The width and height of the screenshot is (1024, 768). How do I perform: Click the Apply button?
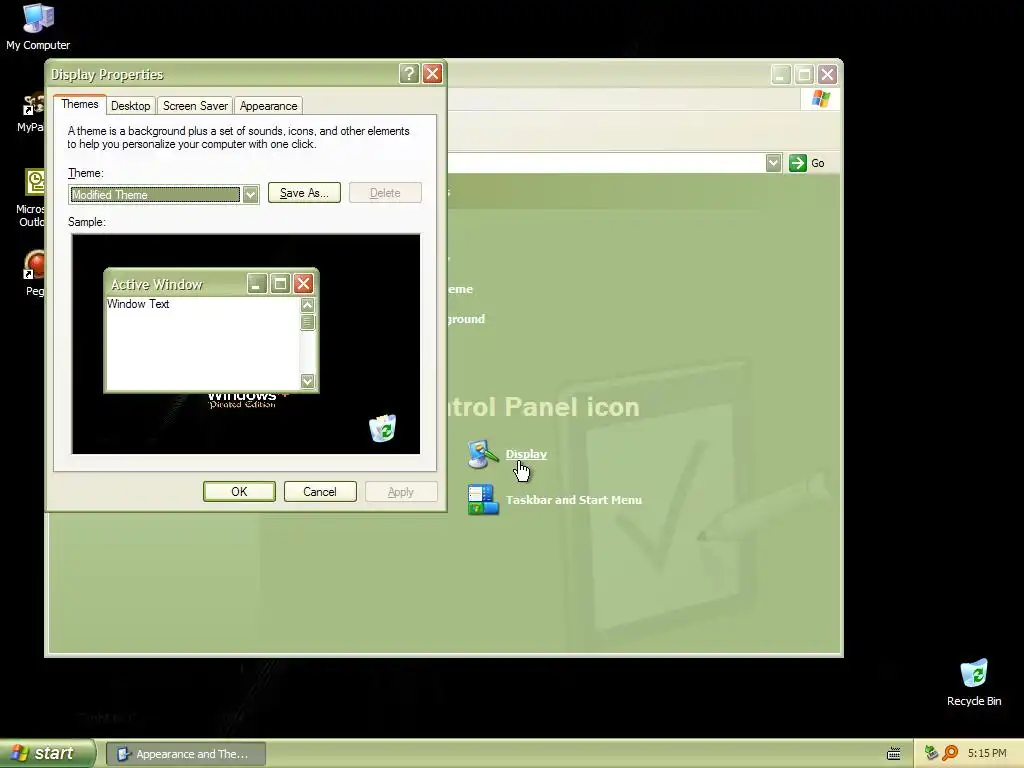tap(401, 492)
